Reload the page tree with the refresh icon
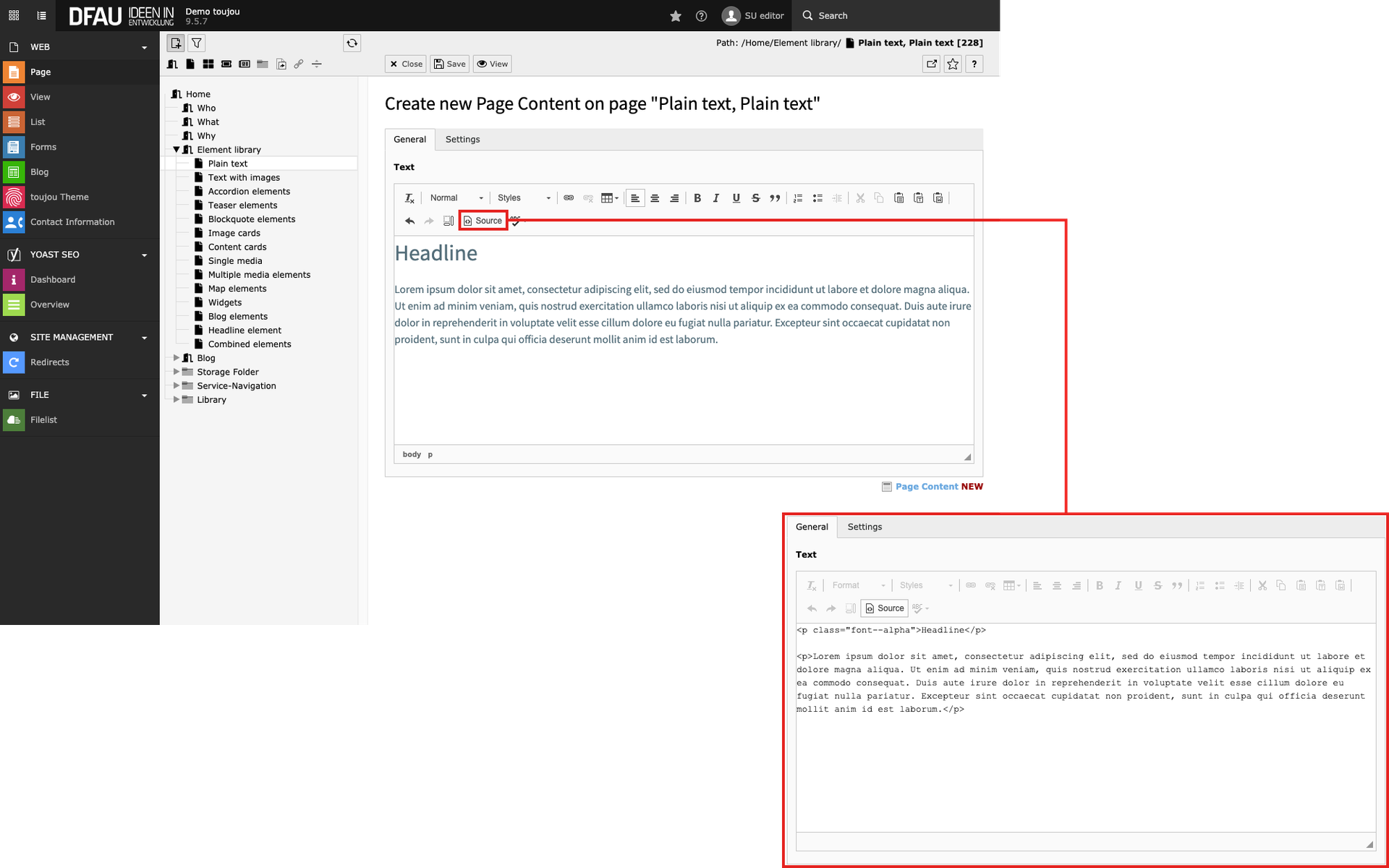This screenshot has width=1389, height=868. pos(352,43)
